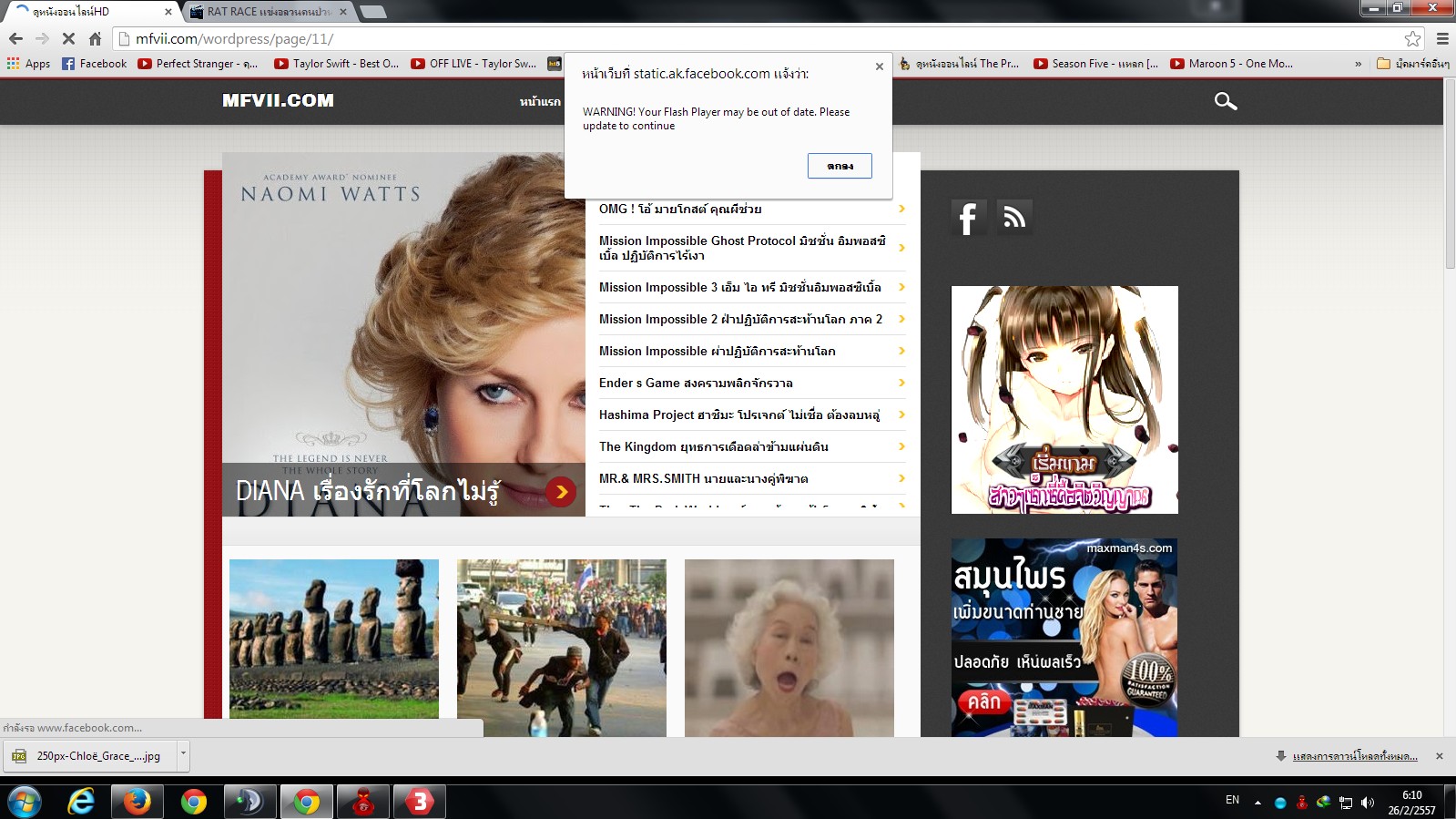Click the browser forward arrow
This screenshot has height=819, width=1456.
[42, 38]
